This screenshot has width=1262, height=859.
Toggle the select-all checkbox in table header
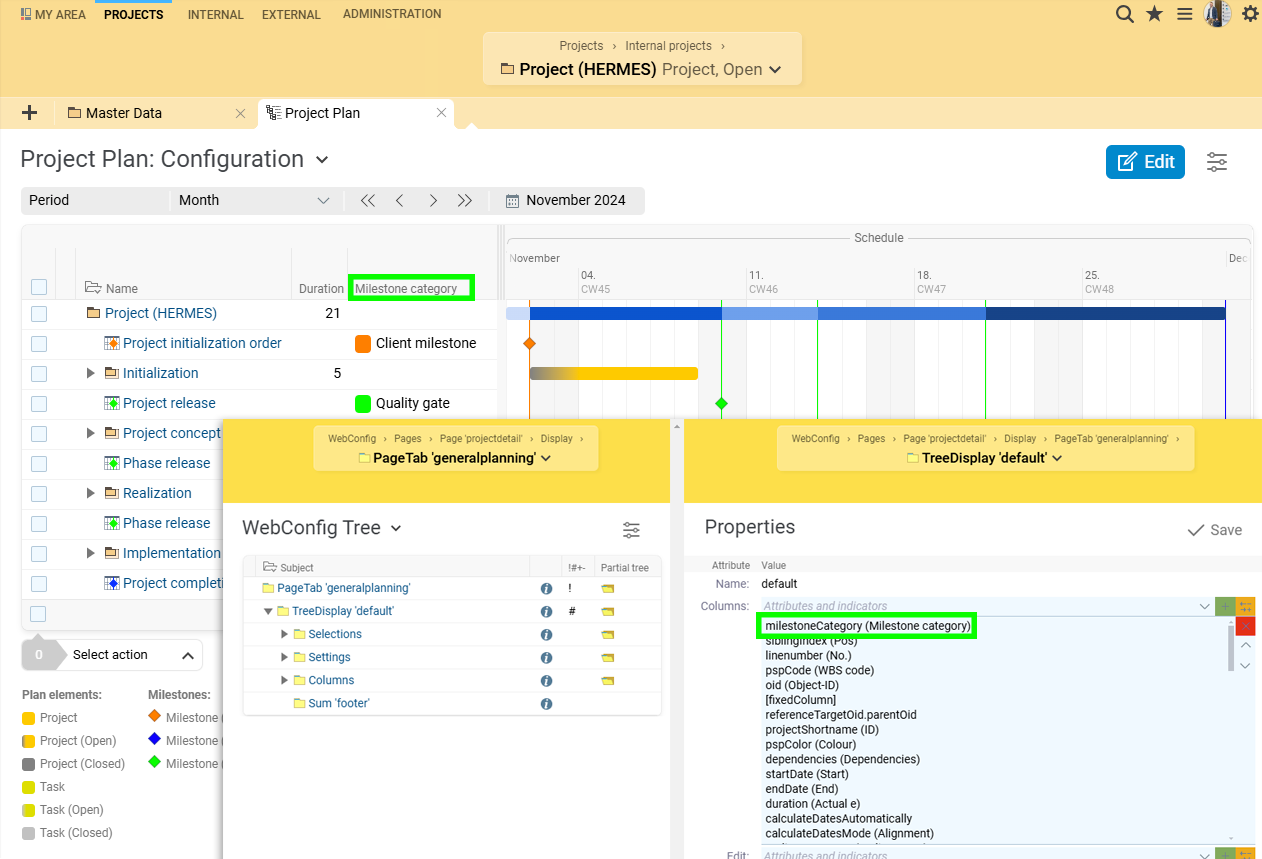(39, 287)
